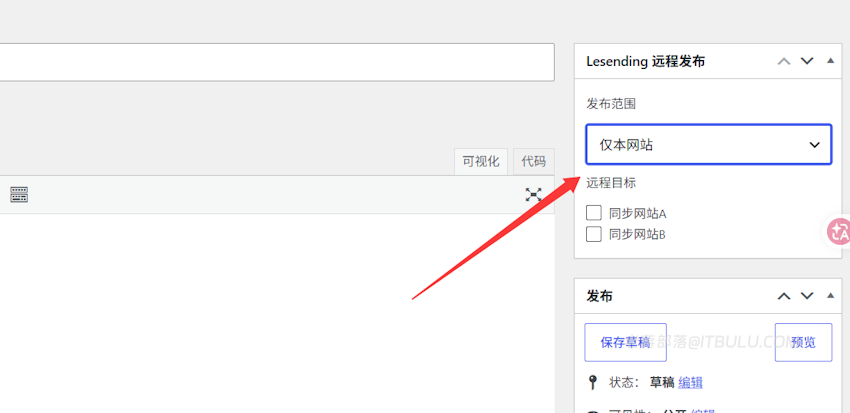Move Lesending 远程发布 panel up
Screen dimensions: 850x413
click(x=784, y=61)
